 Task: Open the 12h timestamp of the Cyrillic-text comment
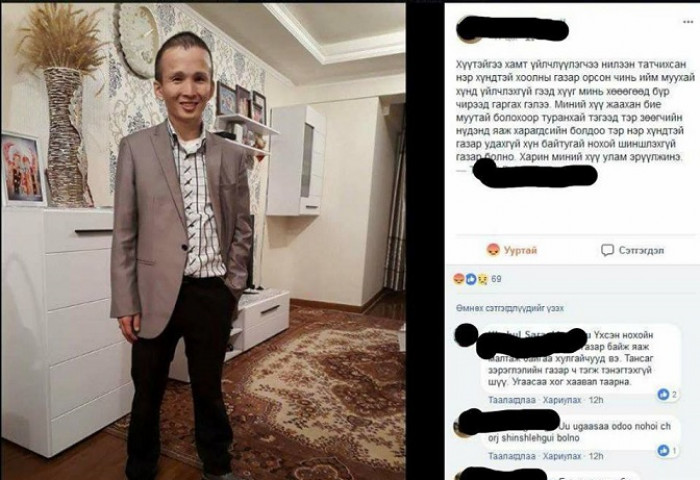point(596,400)
